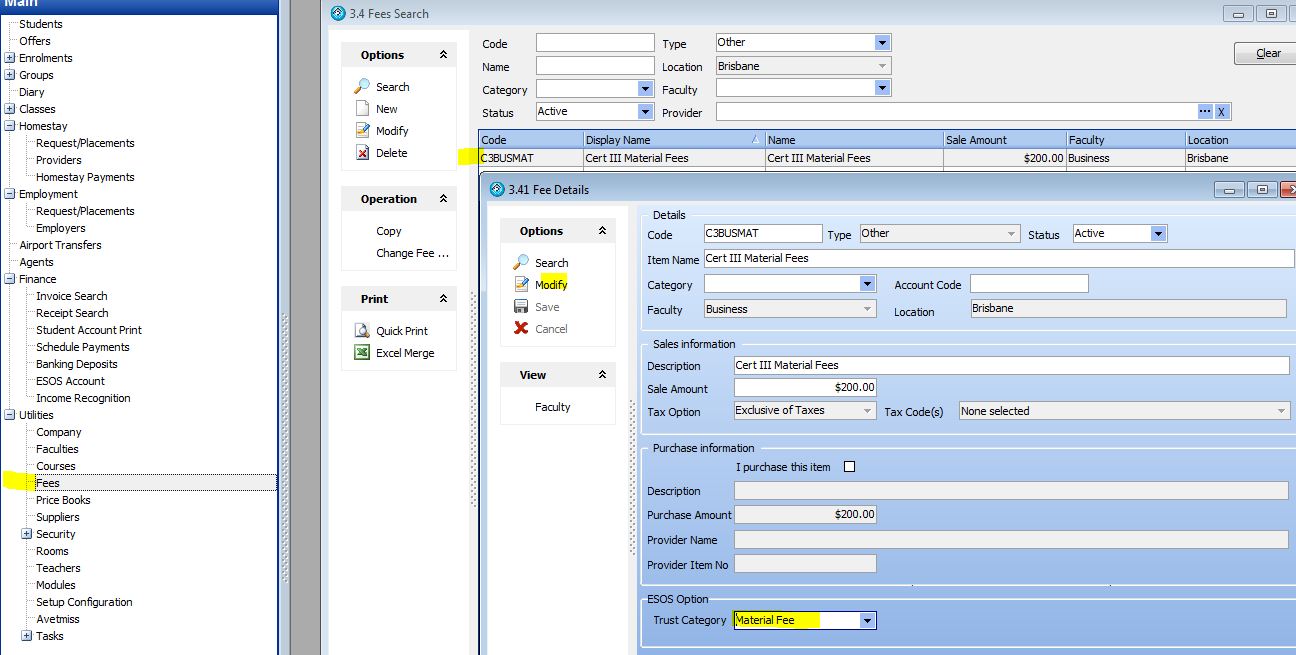Collapse the Operation panel using its chevron
Screen dimensions: 1296x655
click(443, 199)
